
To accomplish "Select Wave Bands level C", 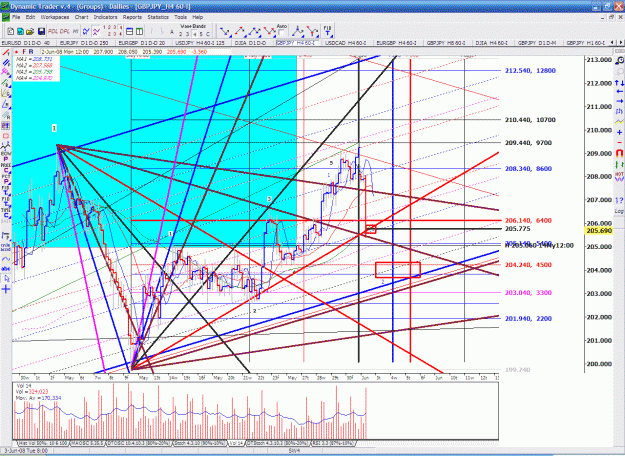I will pos(208,34).
